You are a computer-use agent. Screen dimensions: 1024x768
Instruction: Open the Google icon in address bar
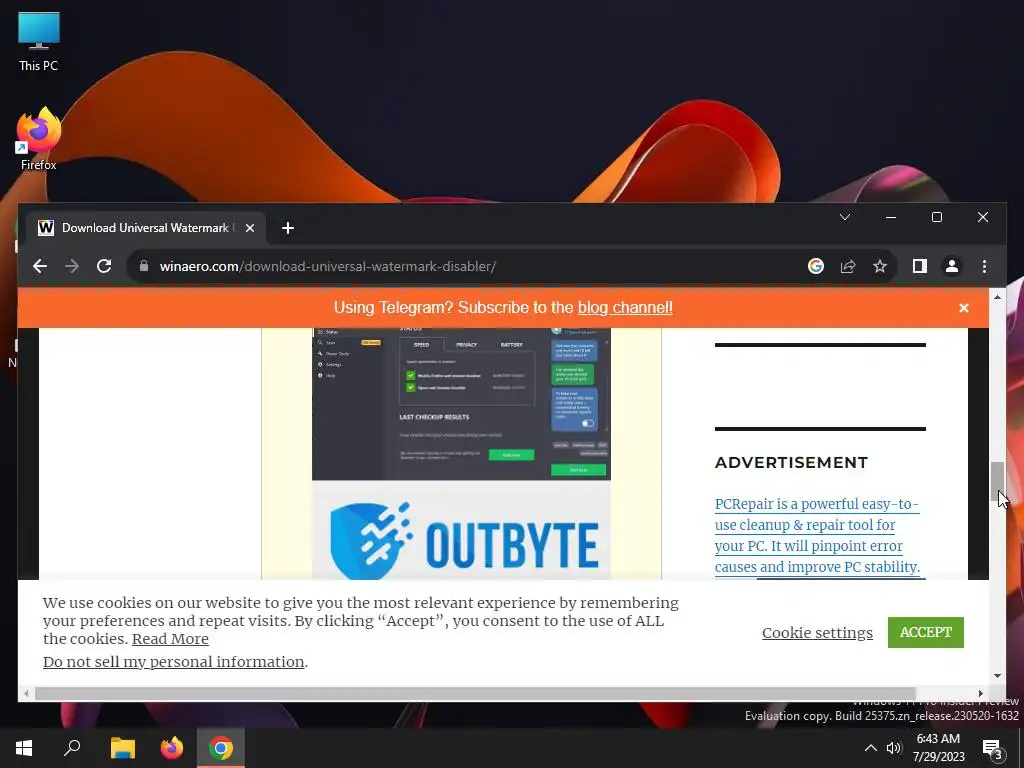pos(816,266)
